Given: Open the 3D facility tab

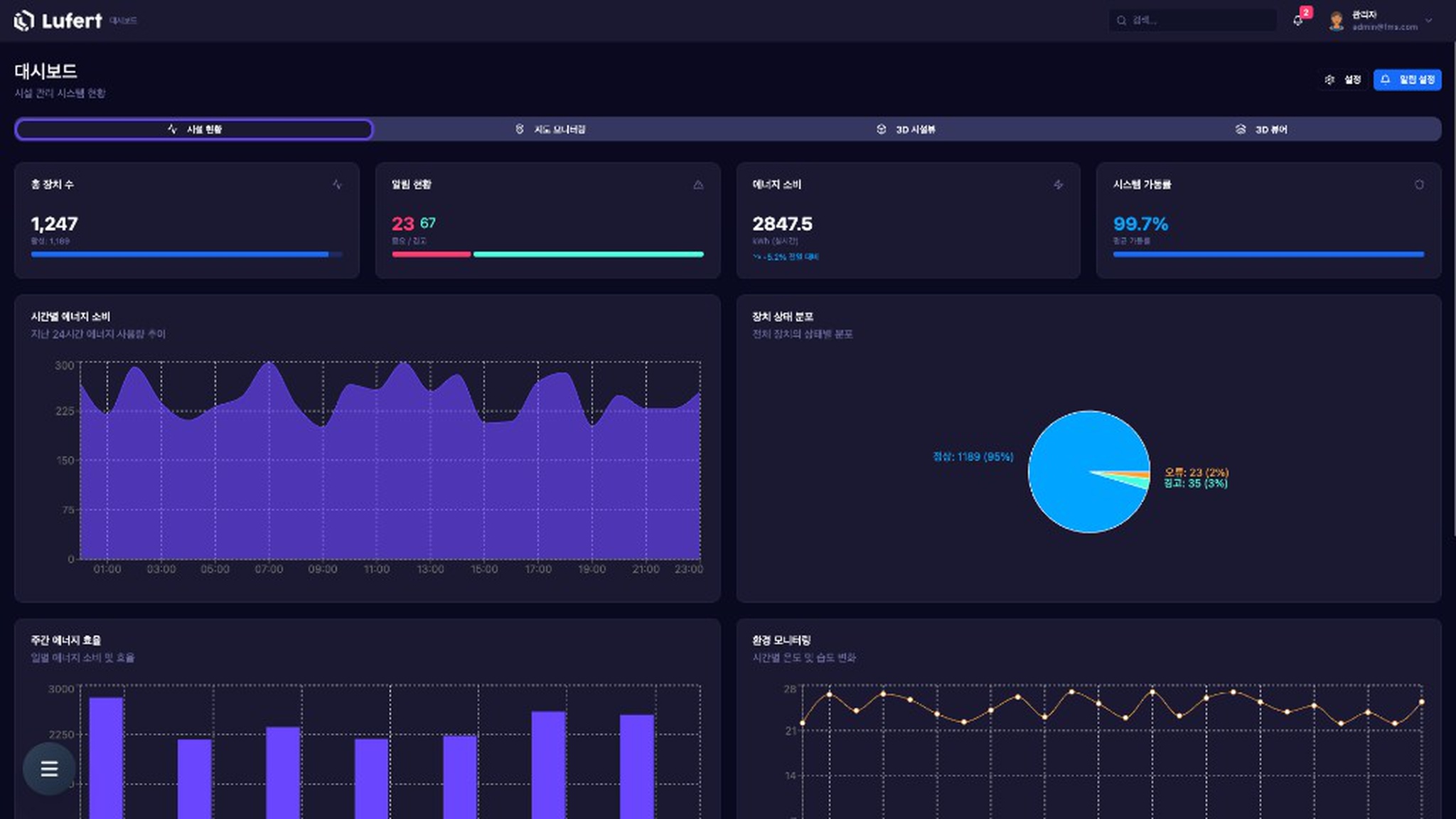Looking at the screenshot, I should pos(906,129).
